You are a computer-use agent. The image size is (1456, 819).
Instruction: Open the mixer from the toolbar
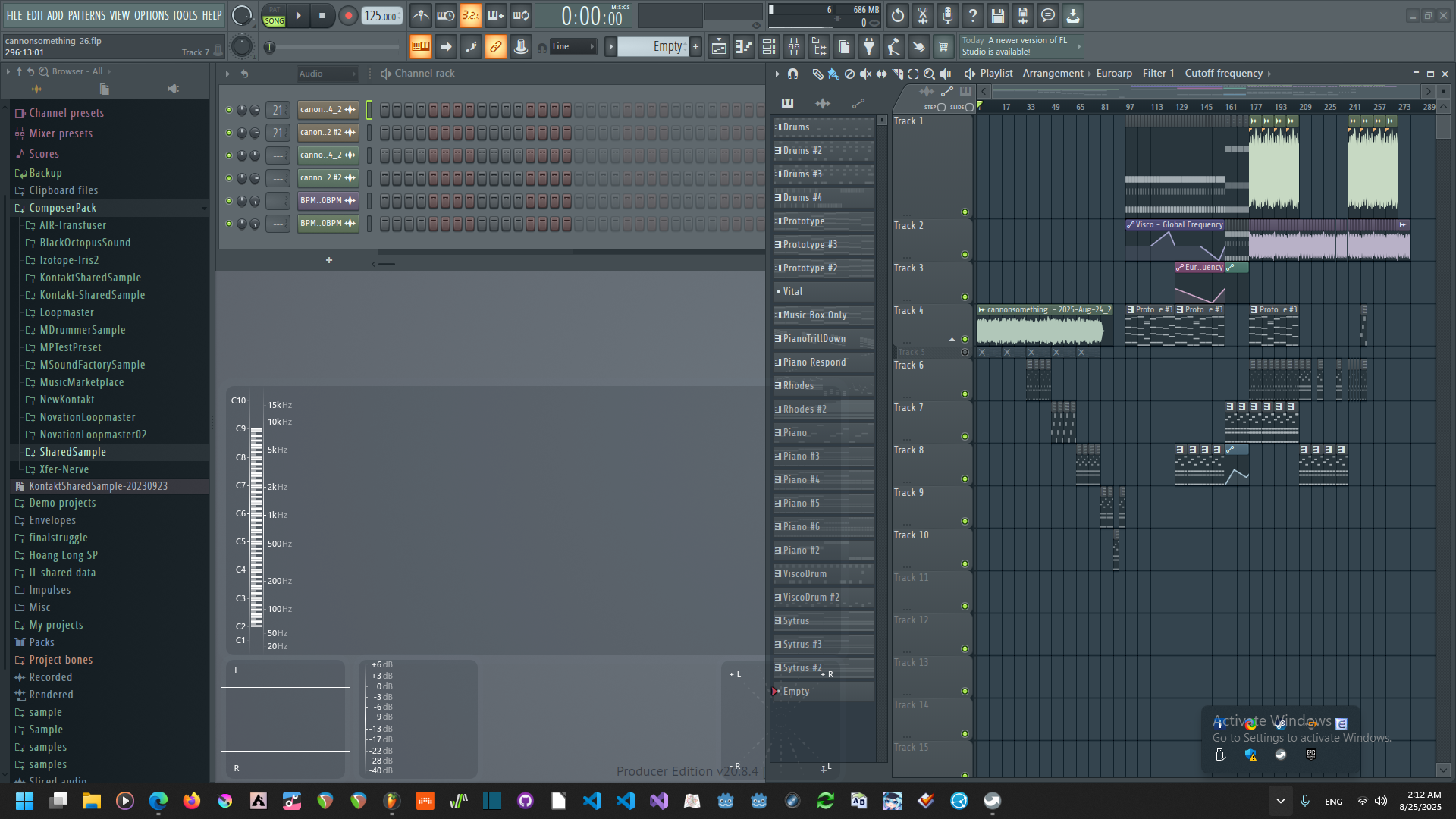[794, 47]
